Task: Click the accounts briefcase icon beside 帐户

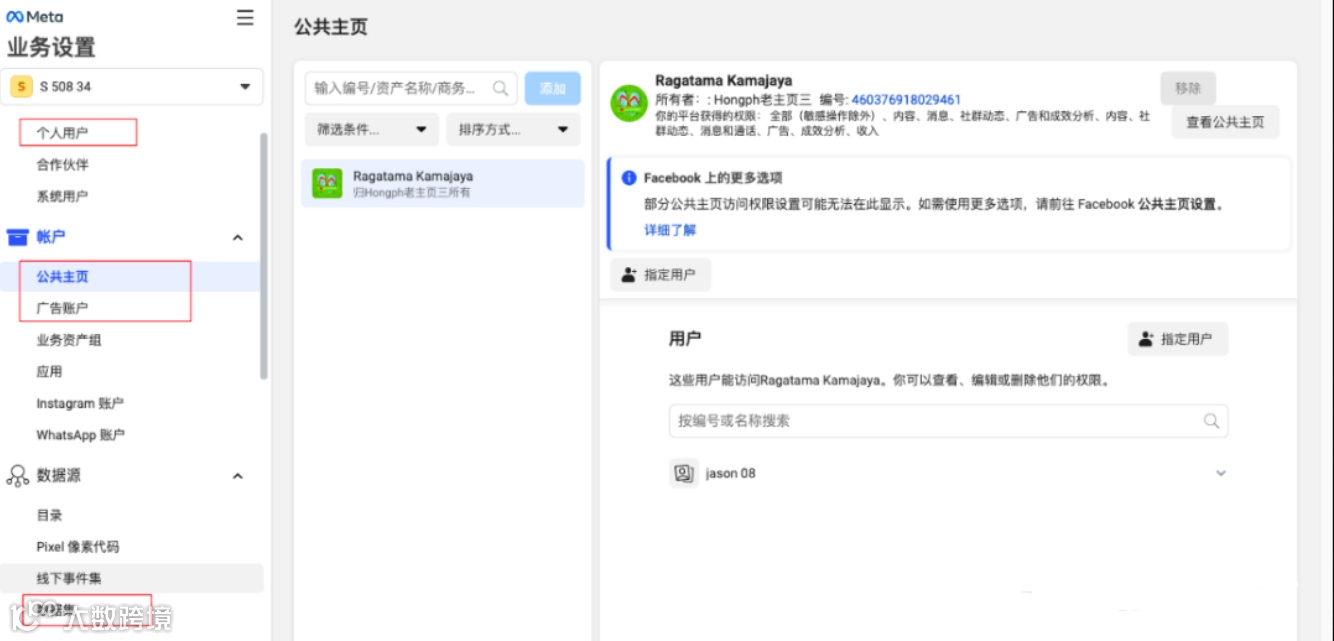Action: coord(18,237)
